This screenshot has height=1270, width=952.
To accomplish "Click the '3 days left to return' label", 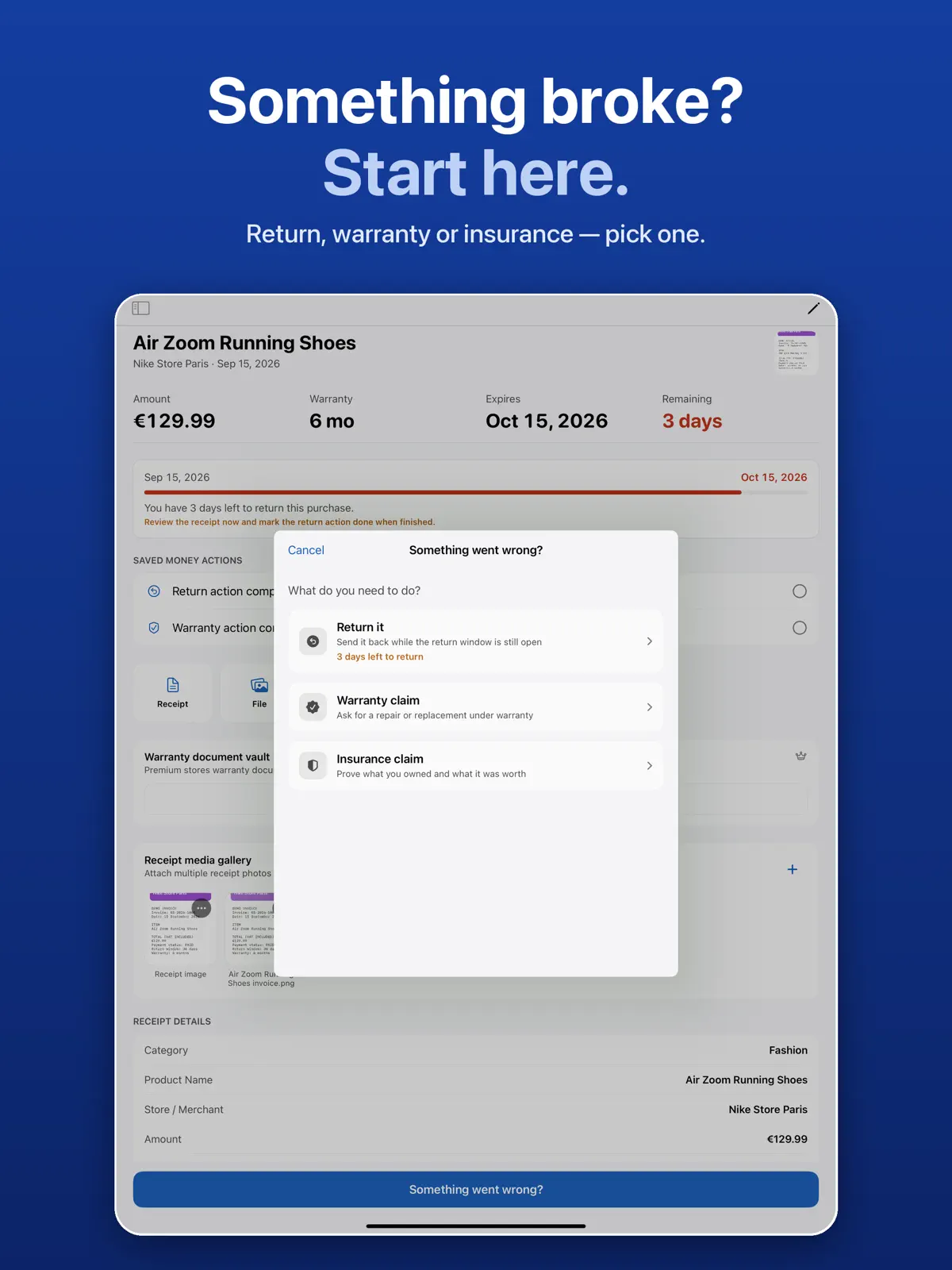I will [380, 657].
